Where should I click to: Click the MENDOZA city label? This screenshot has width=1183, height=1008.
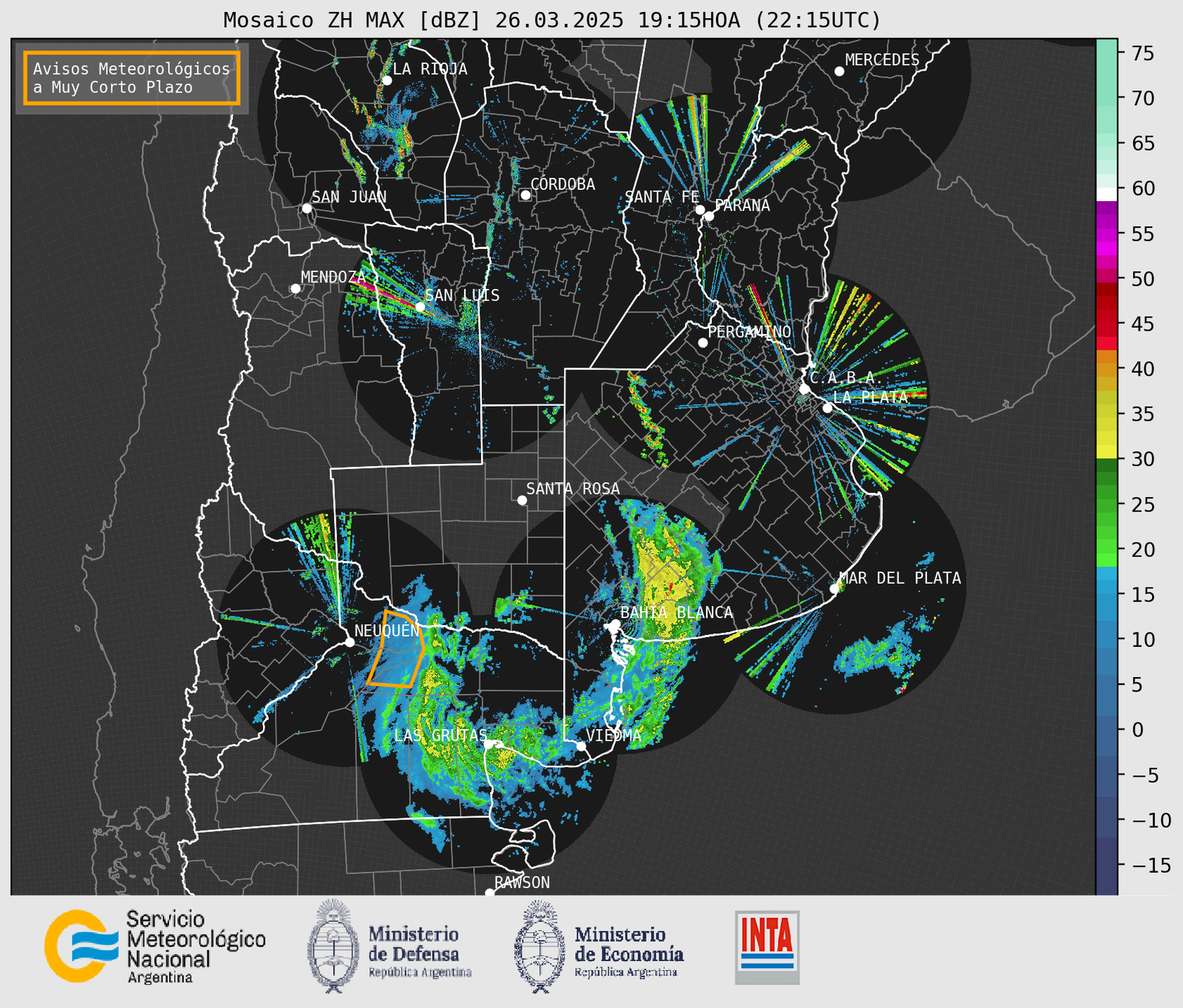click(x=334, y=277)
